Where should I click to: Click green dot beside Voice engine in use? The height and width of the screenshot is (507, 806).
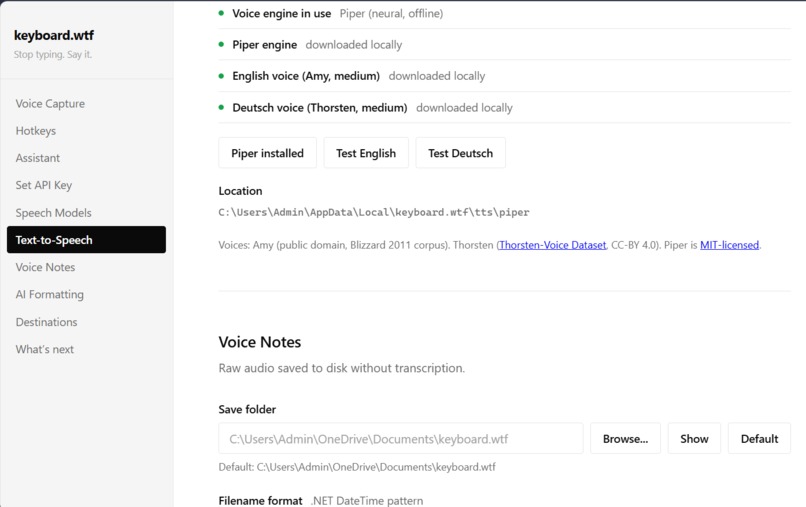pos(222,13)
